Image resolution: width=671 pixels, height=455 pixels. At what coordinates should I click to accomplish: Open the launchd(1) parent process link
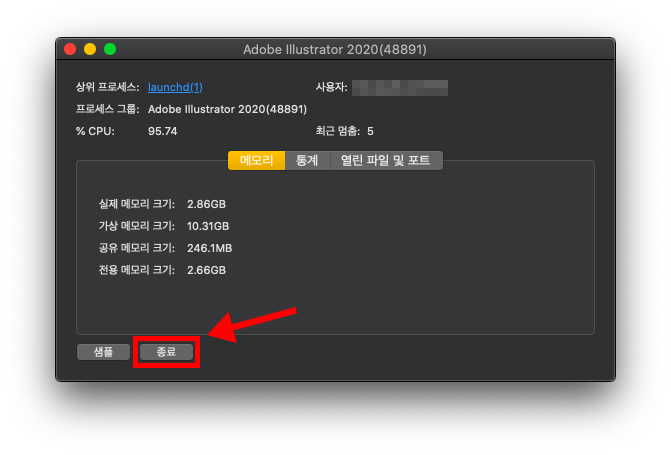(x=175, y=87)
